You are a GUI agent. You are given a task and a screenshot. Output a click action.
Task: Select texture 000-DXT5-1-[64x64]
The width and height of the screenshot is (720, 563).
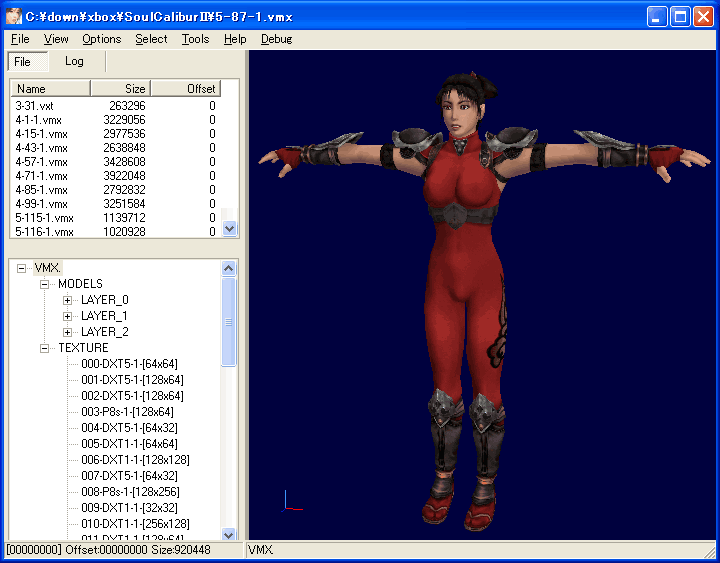tap(129, 364)
